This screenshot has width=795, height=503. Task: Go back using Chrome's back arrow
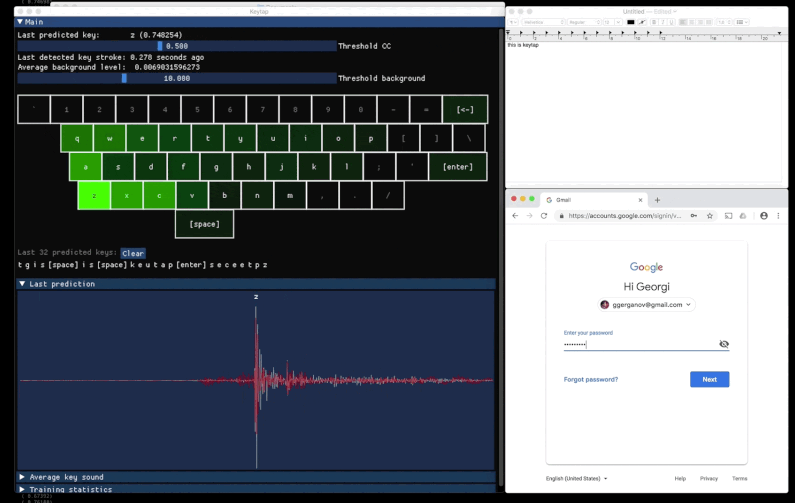[516, 216]
